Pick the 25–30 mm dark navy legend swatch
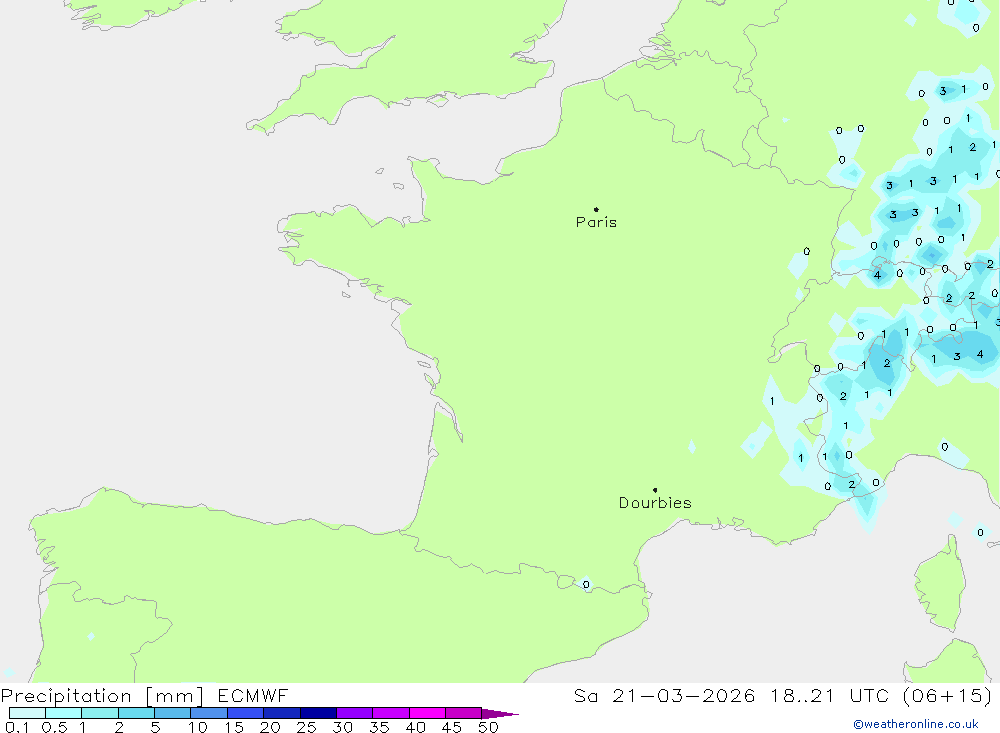Screen dimensions: 1000x733 [318, 713]
